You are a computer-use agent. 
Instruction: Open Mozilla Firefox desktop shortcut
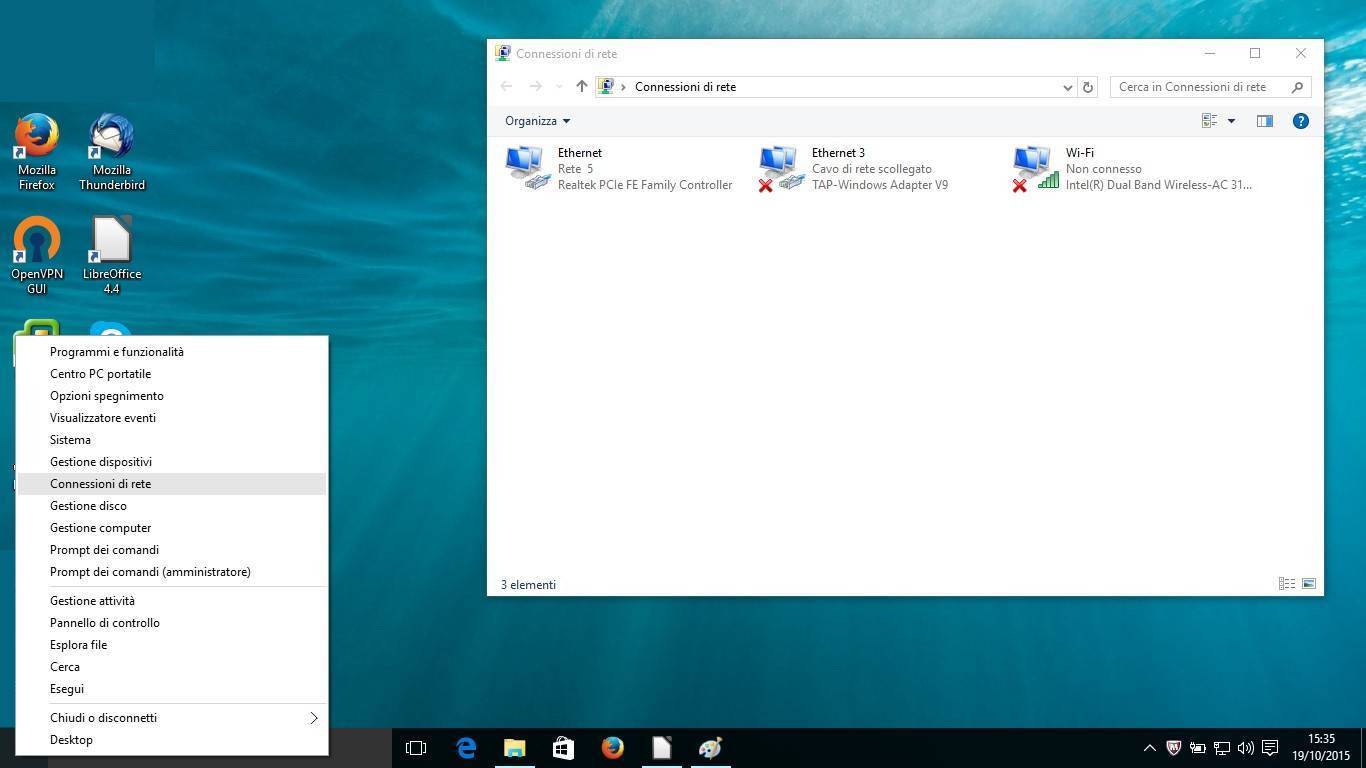tap(37, 151)
